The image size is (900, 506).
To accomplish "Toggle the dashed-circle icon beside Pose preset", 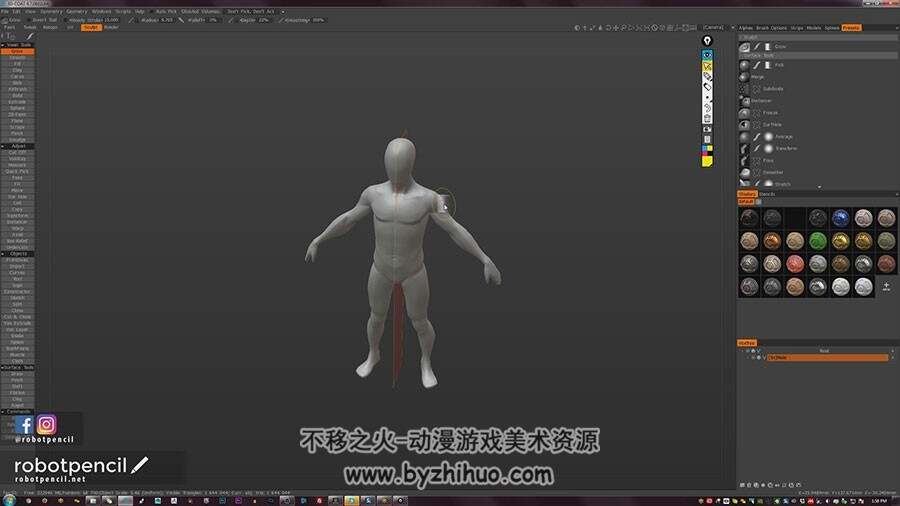I will [x=757, y=161].
